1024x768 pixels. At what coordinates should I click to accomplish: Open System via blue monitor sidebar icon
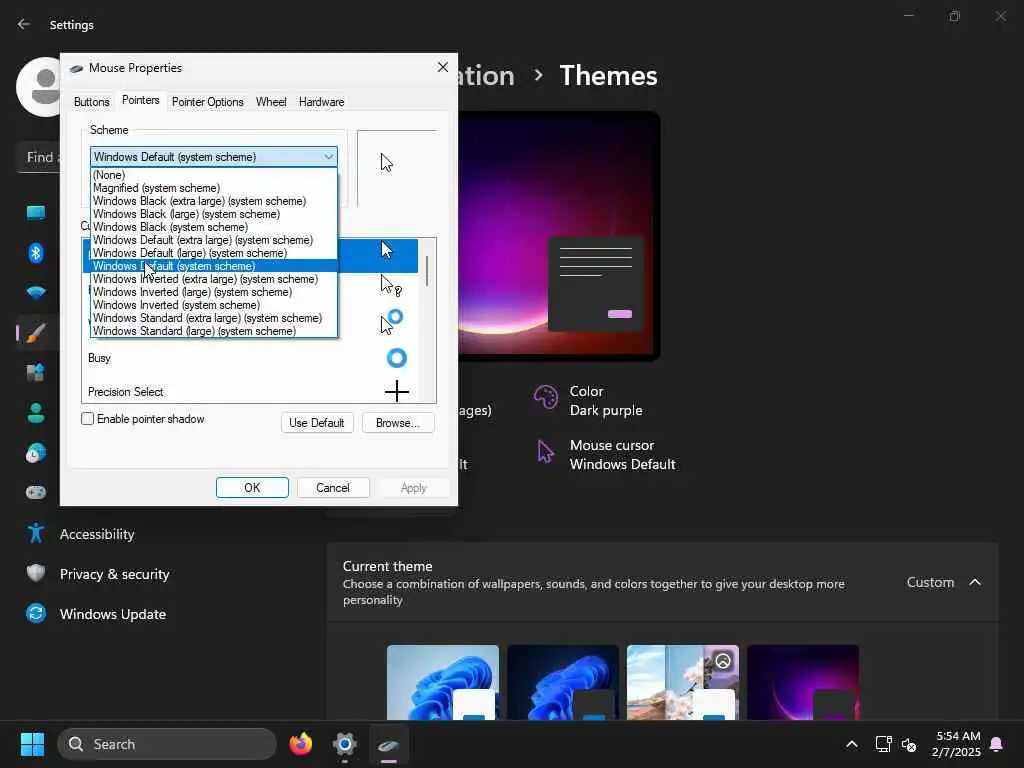pos(36,212)
